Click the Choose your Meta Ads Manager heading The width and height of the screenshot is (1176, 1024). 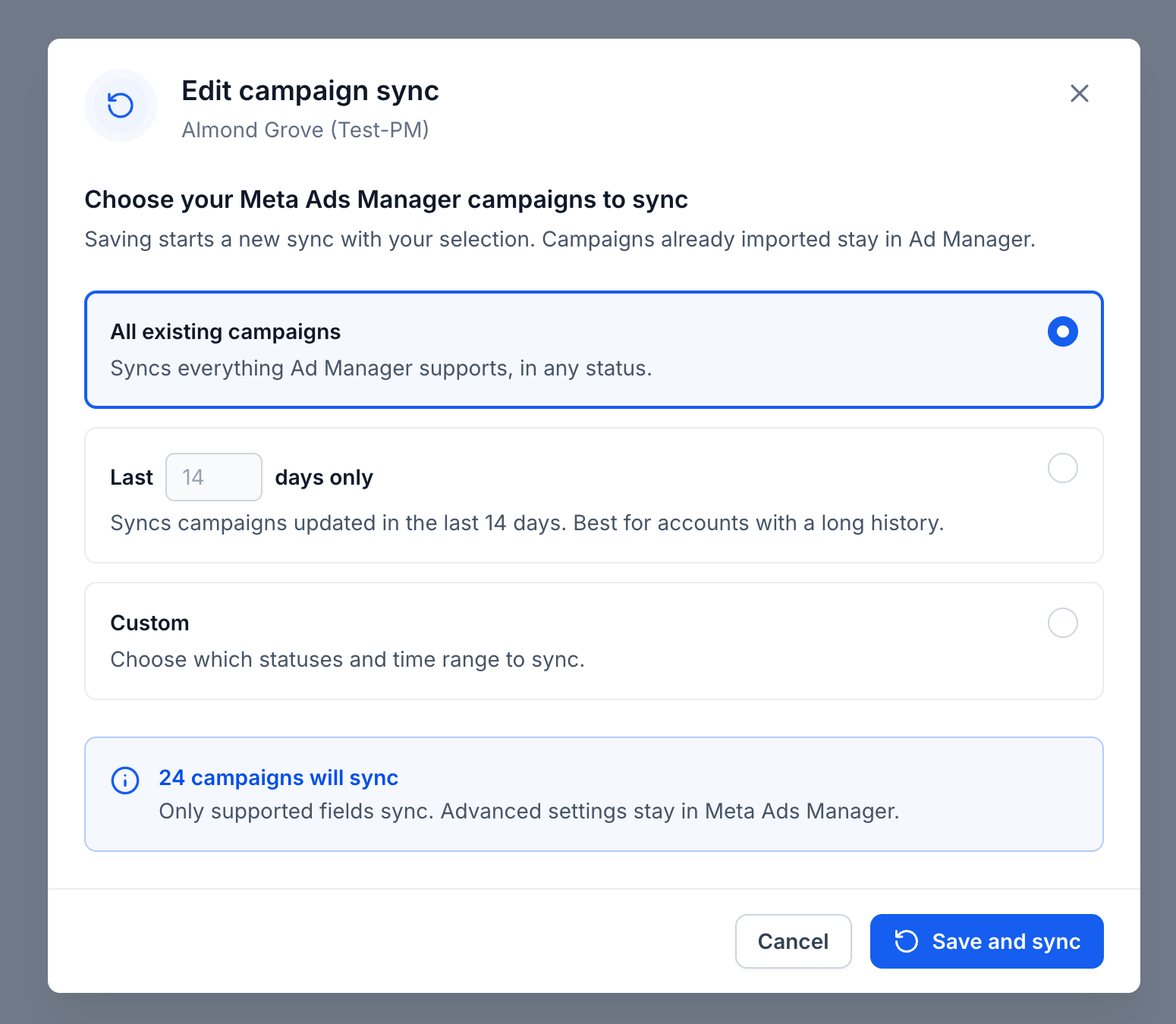point(386,199)
